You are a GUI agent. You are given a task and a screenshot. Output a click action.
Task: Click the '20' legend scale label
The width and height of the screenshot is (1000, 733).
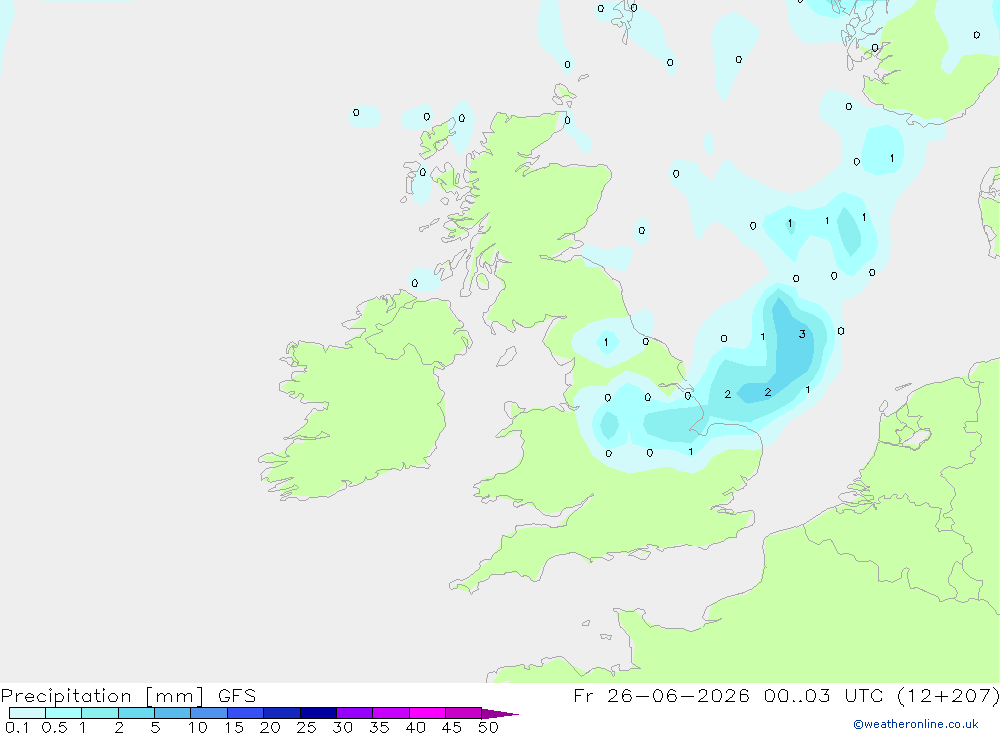tap(270, 727)
